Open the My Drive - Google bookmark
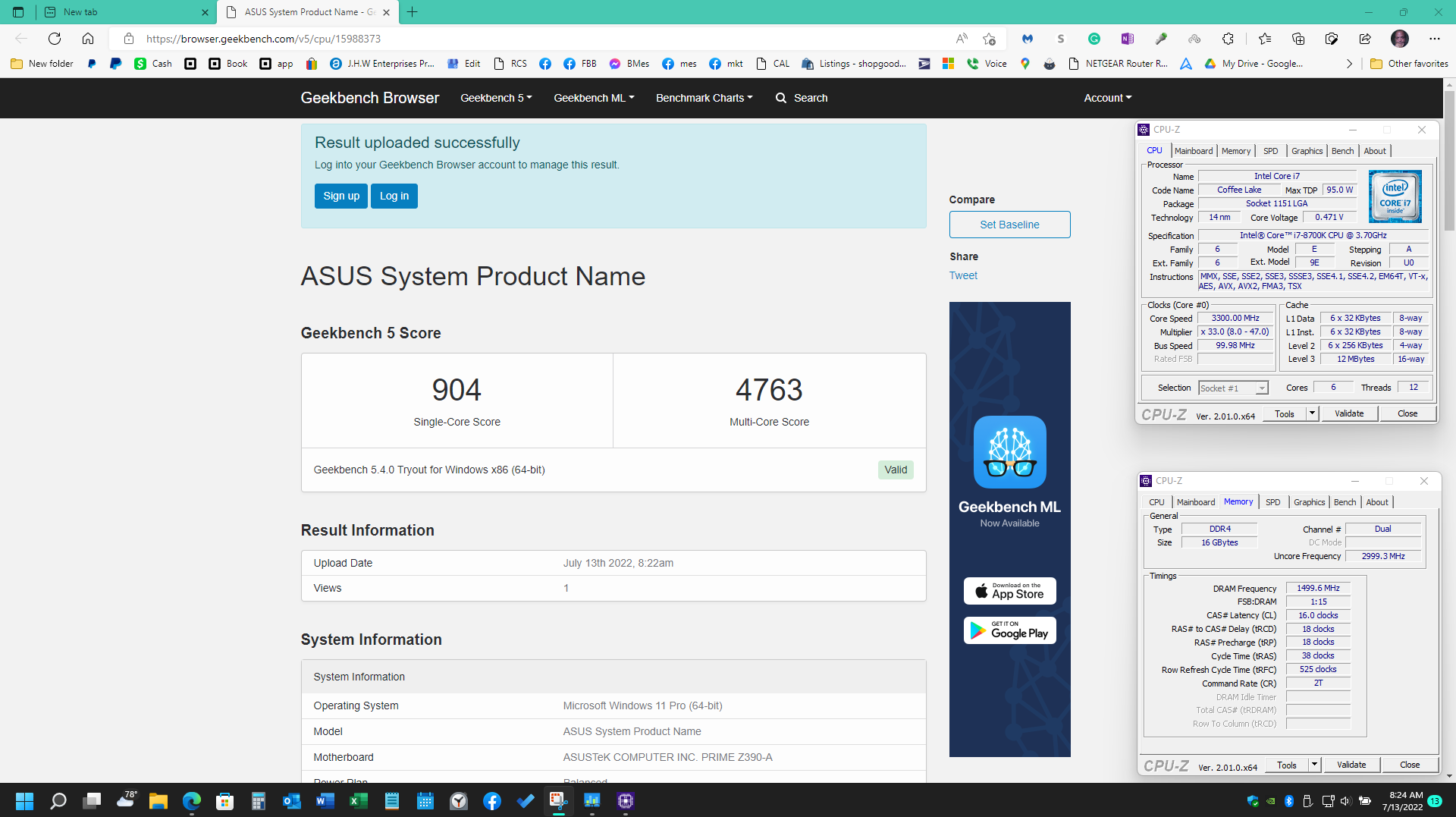Viewport: 1456px width, 817px height. [x=1254, y=64]
